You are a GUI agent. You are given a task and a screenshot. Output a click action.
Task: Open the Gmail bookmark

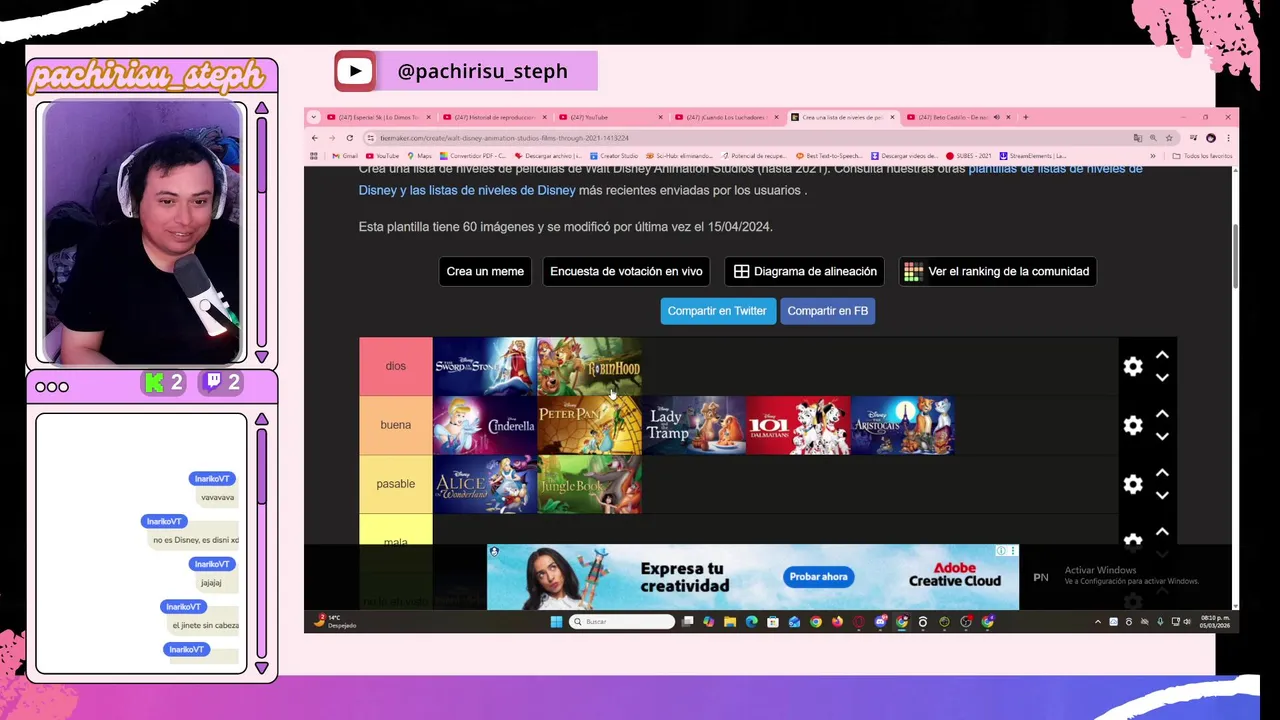(344, 156)
